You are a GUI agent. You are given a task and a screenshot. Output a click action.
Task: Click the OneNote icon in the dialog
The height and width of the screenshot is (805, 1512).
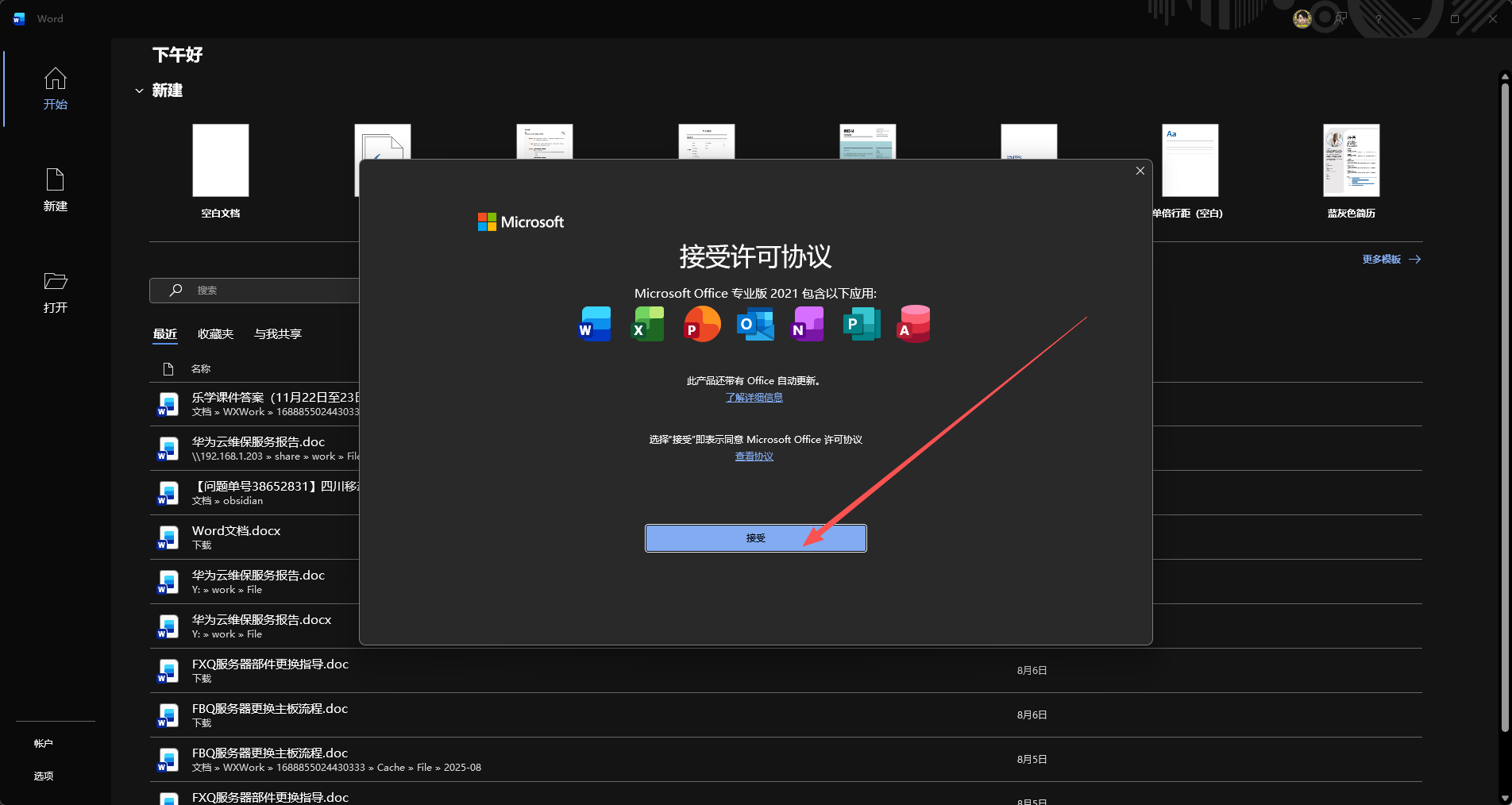[x=807, y=324]
